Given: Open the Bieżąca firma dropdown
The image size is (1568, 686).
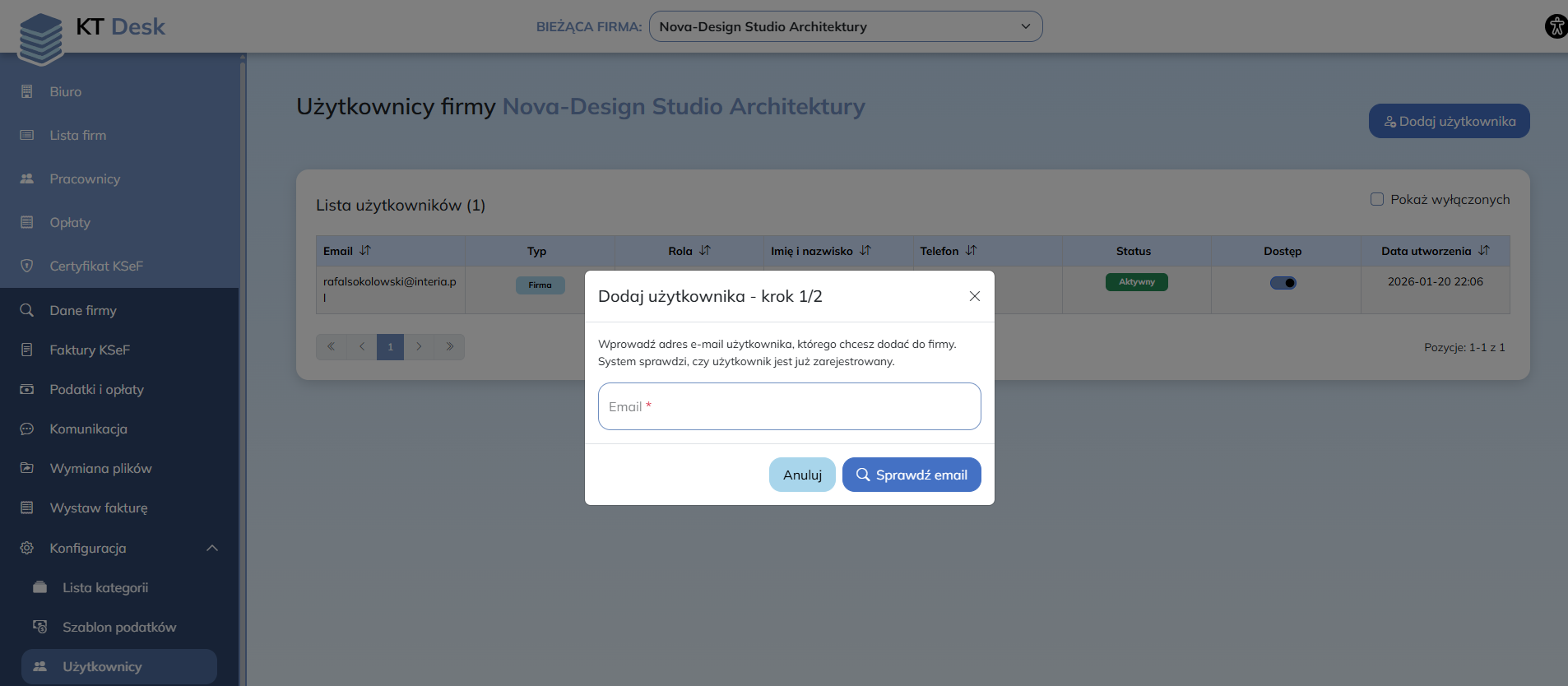Looking at the screenshot, I should click(x=845, y=26).
